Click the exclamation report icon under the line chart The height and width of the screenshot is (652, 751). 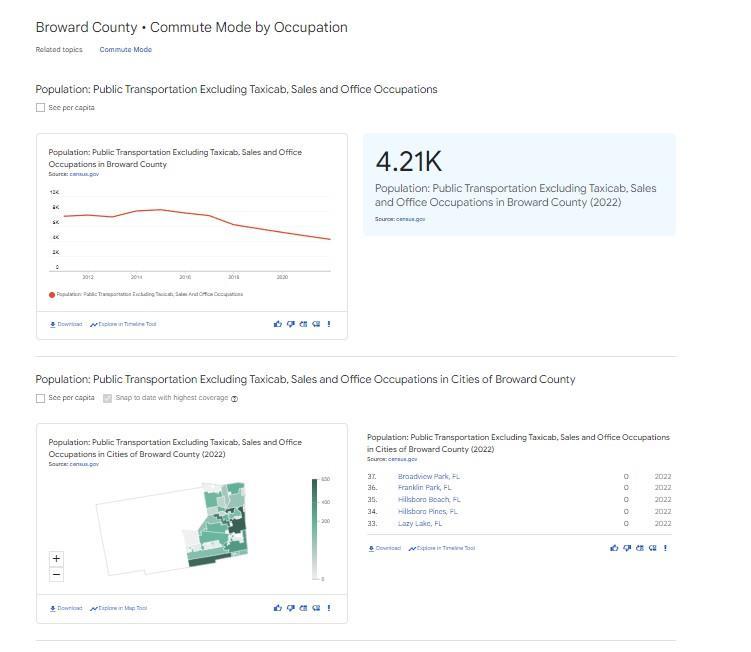pos(329,324)
